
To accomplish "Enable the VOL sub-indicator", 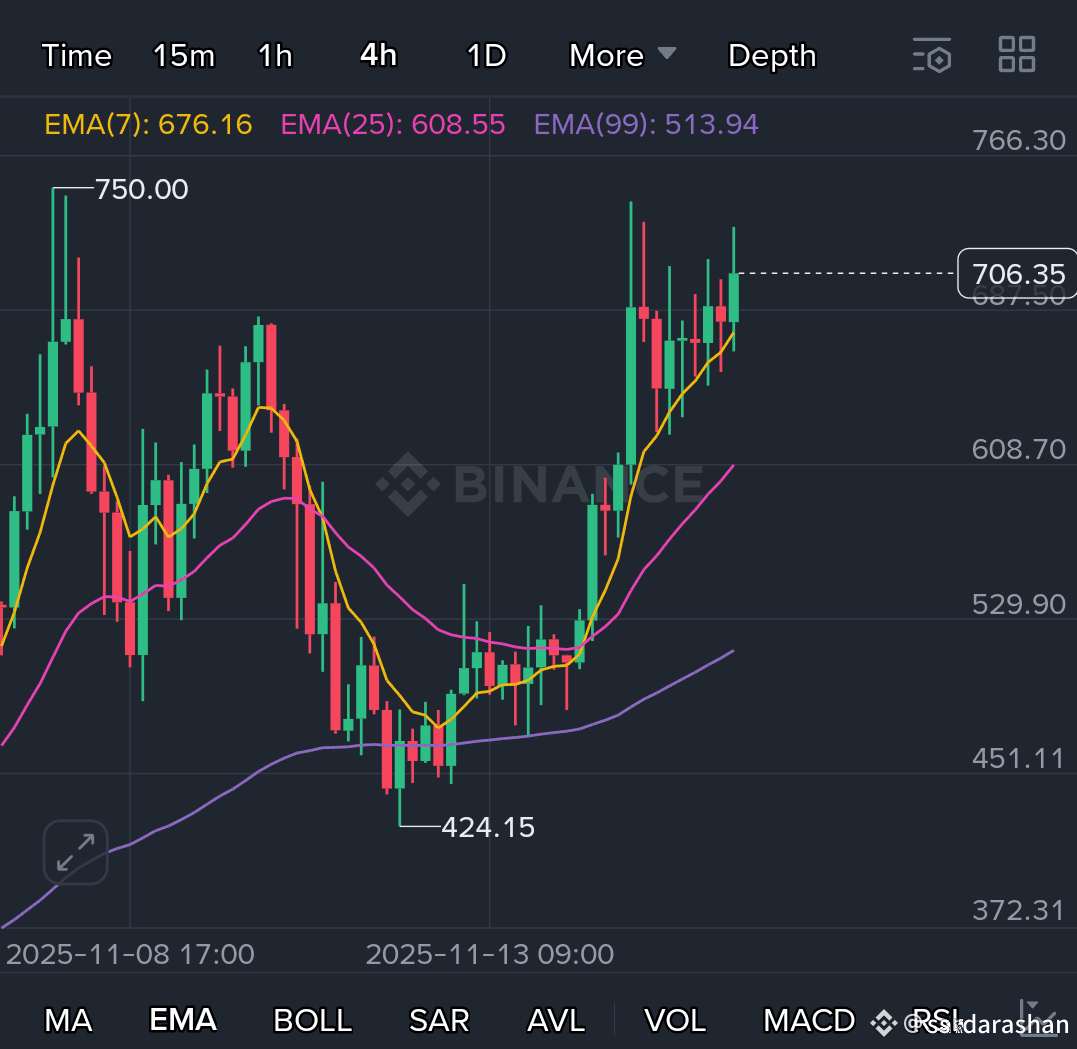I will pos(674,1020).
